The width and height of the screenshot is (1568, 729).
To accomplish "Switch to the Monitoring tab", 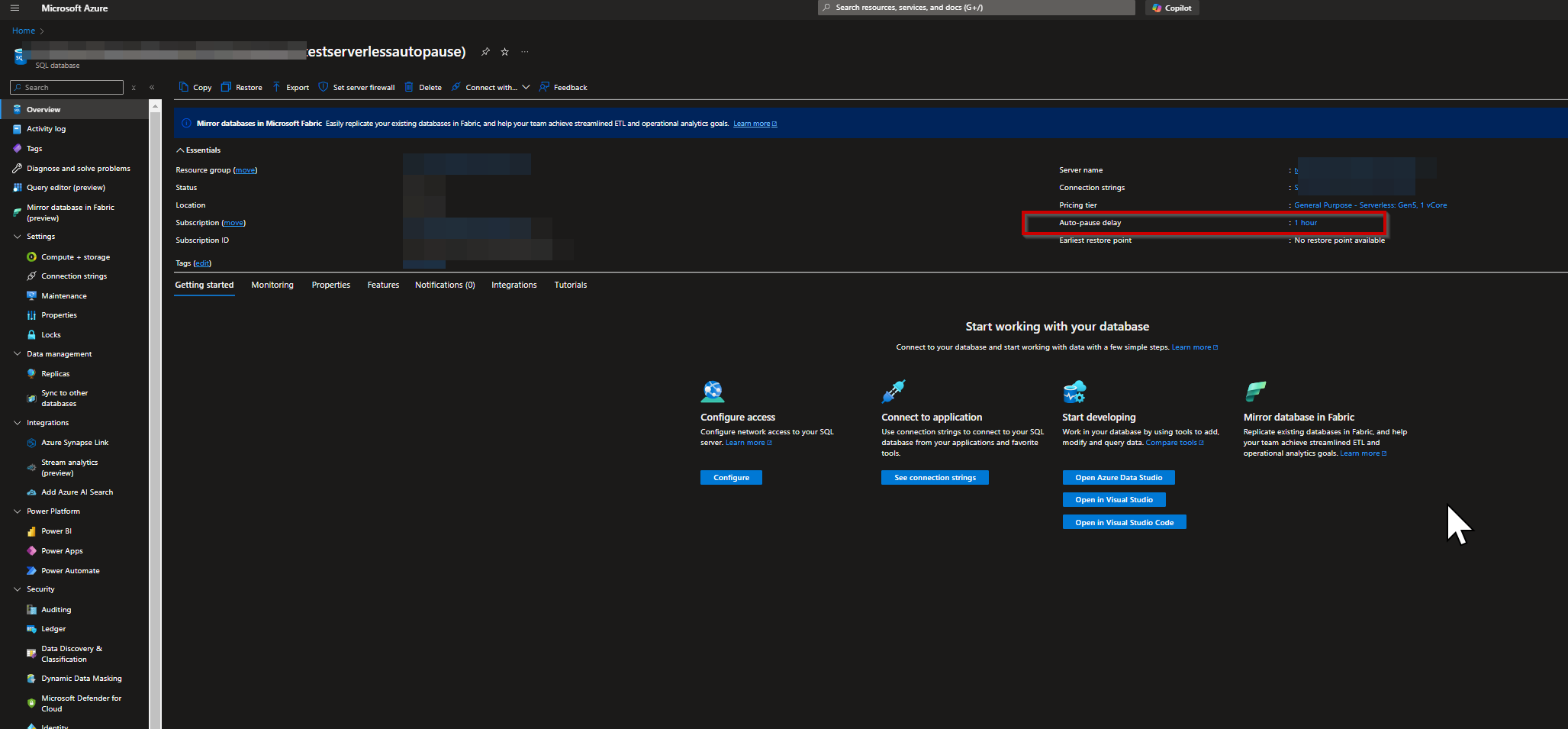I will [272, 285].
